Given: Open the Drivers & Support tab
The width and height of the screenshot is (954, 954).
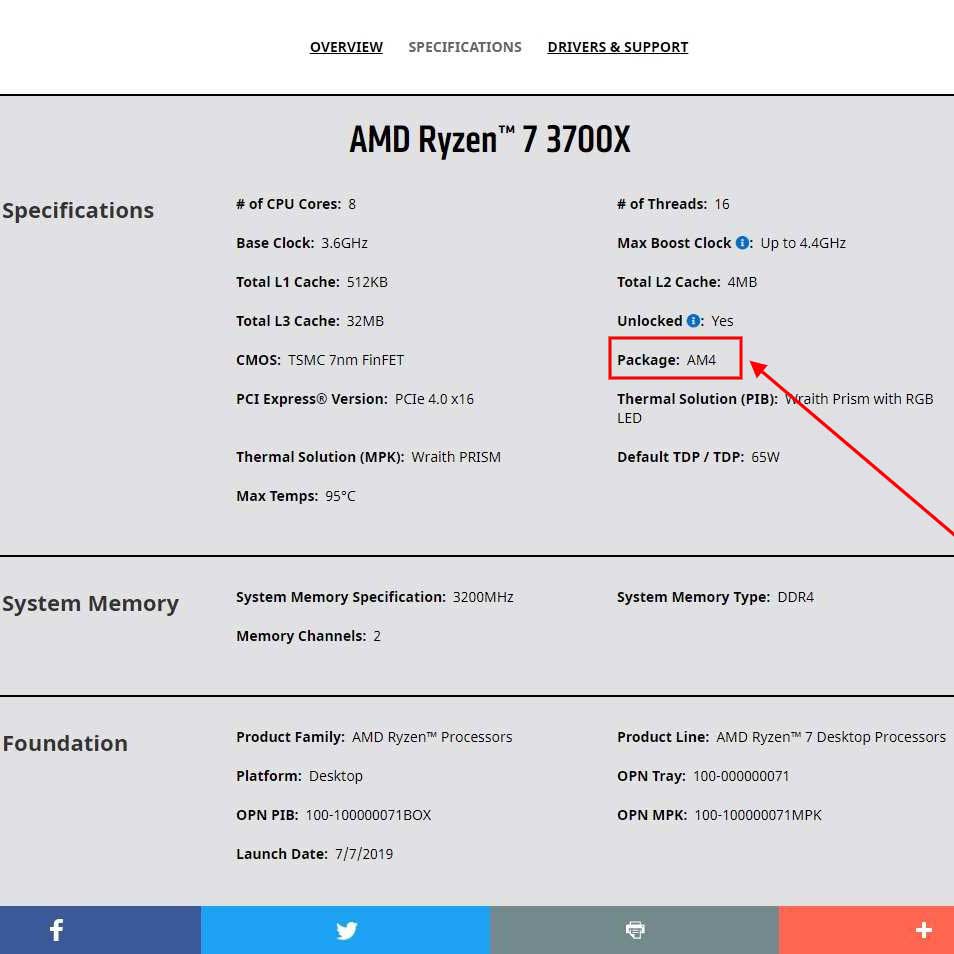Looking at the screenshot, I should pyautogui.click(x=618, y=47).
